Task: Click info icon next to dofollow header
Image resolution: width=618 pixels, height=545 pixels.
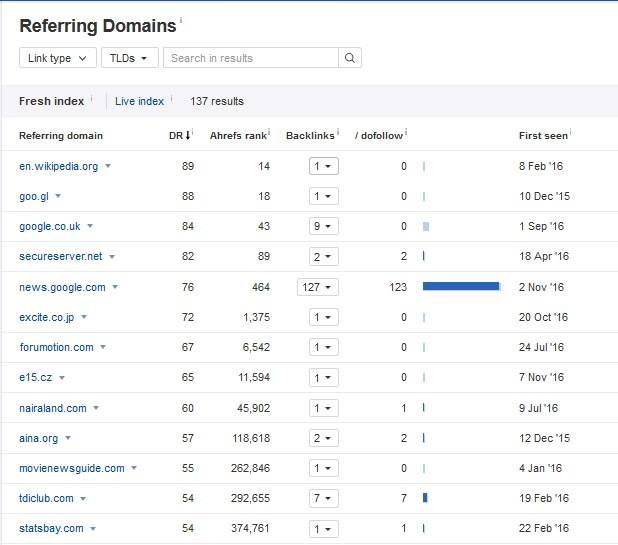Action: pyautogui.click(x=406, y=132)
